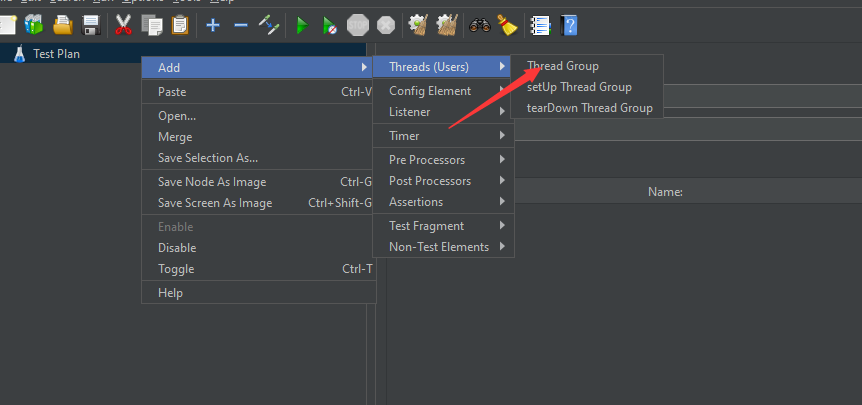The image size is (862, 405).
Task: Click the Toggle entry in context menu
Action: (176, 269)
